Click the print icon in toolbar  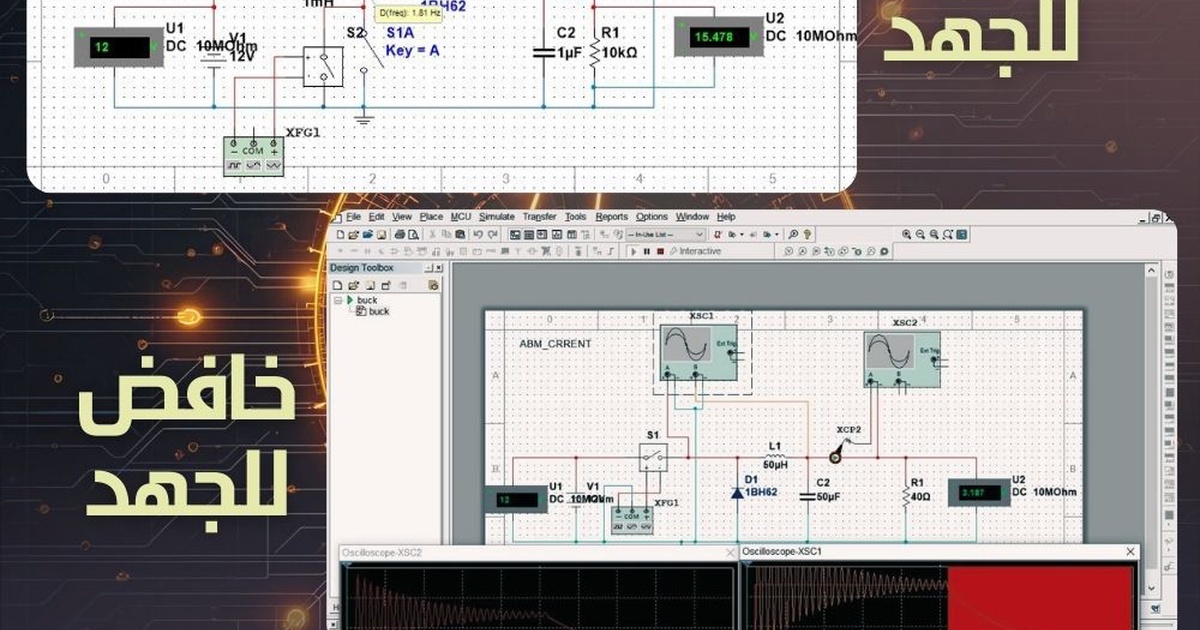(400, 234)
